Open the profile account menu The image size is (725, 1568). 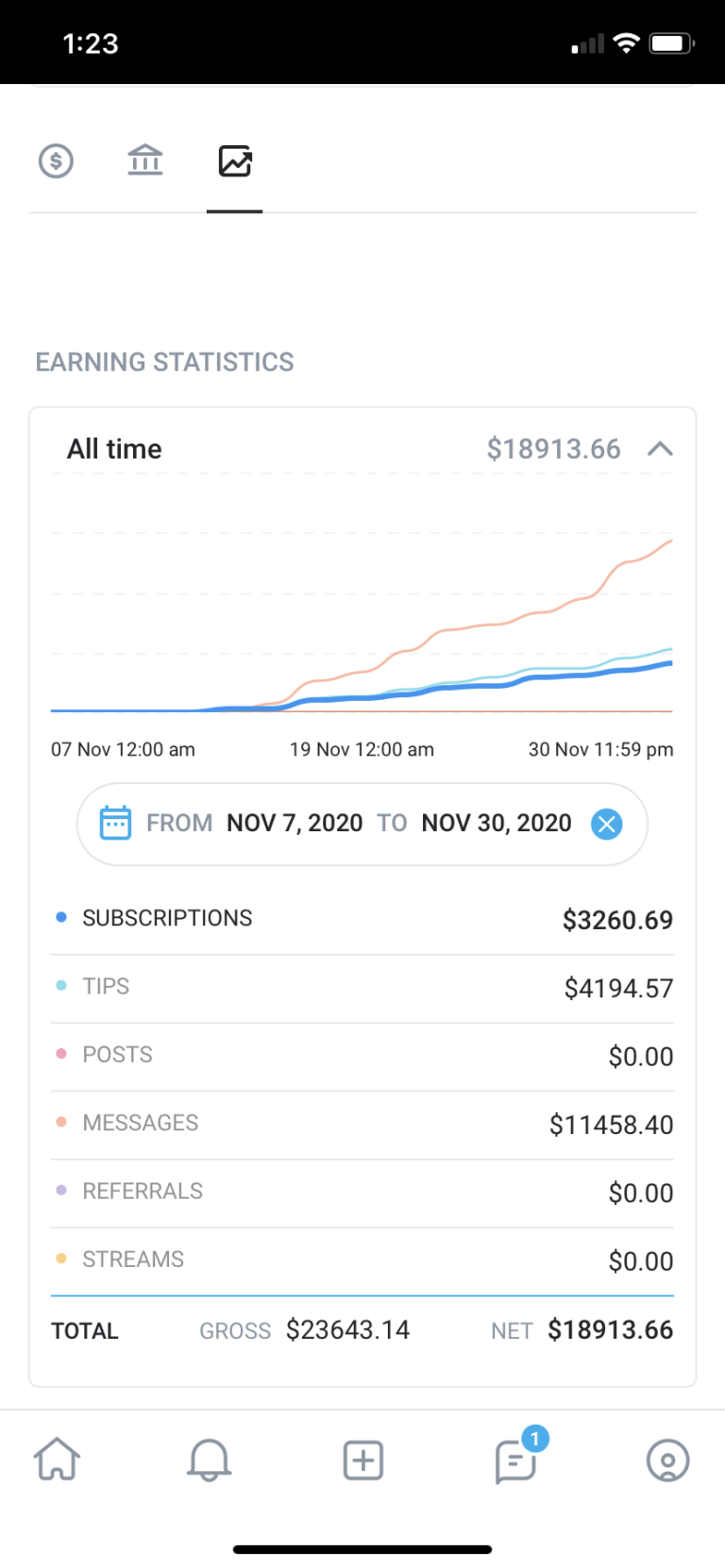coord(667,1460)
